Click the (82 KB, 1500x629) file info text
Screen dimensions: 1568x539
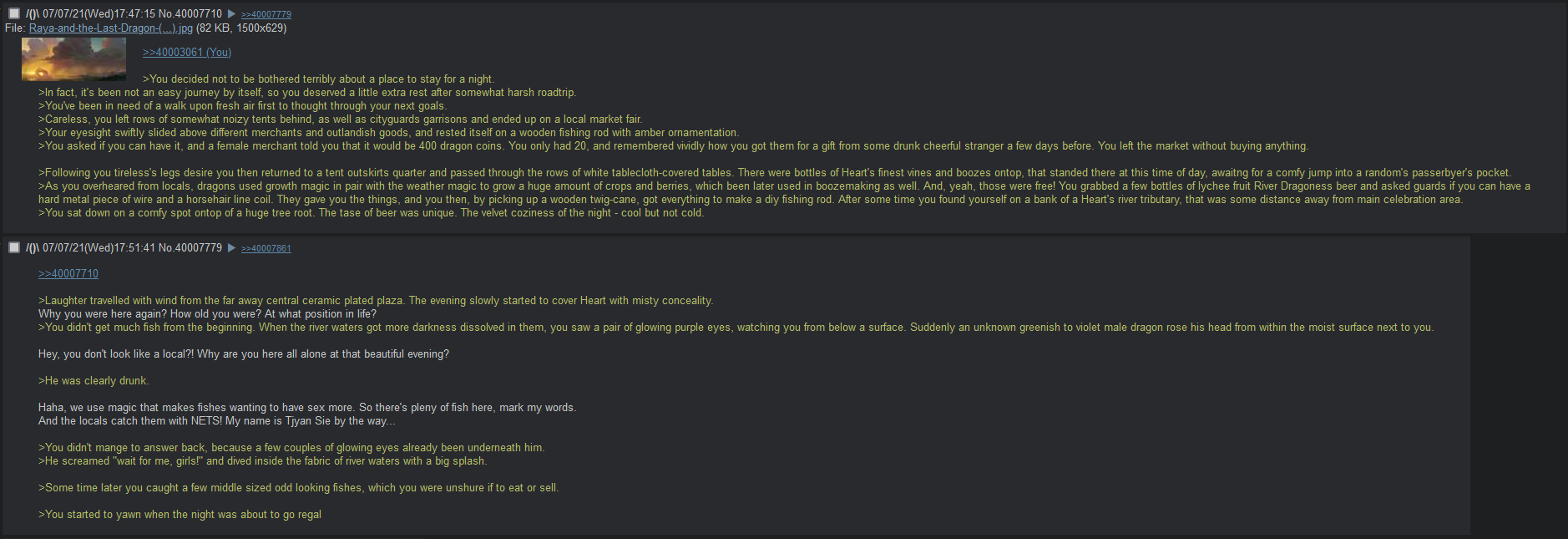click(x=241, y=28)
